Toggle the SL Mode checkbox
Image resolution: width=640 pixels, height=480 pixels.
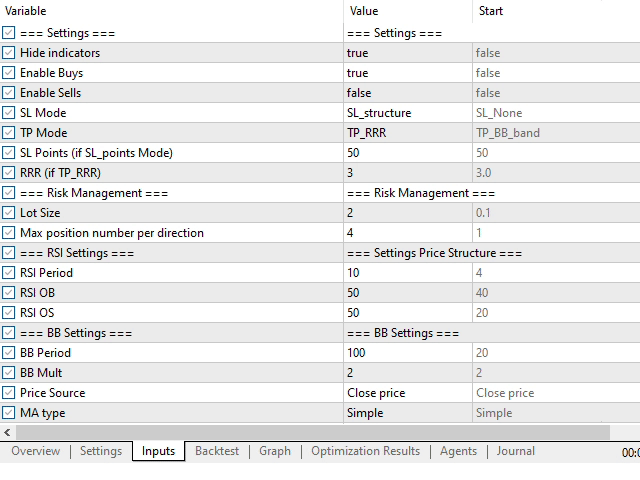pos(9,113)
